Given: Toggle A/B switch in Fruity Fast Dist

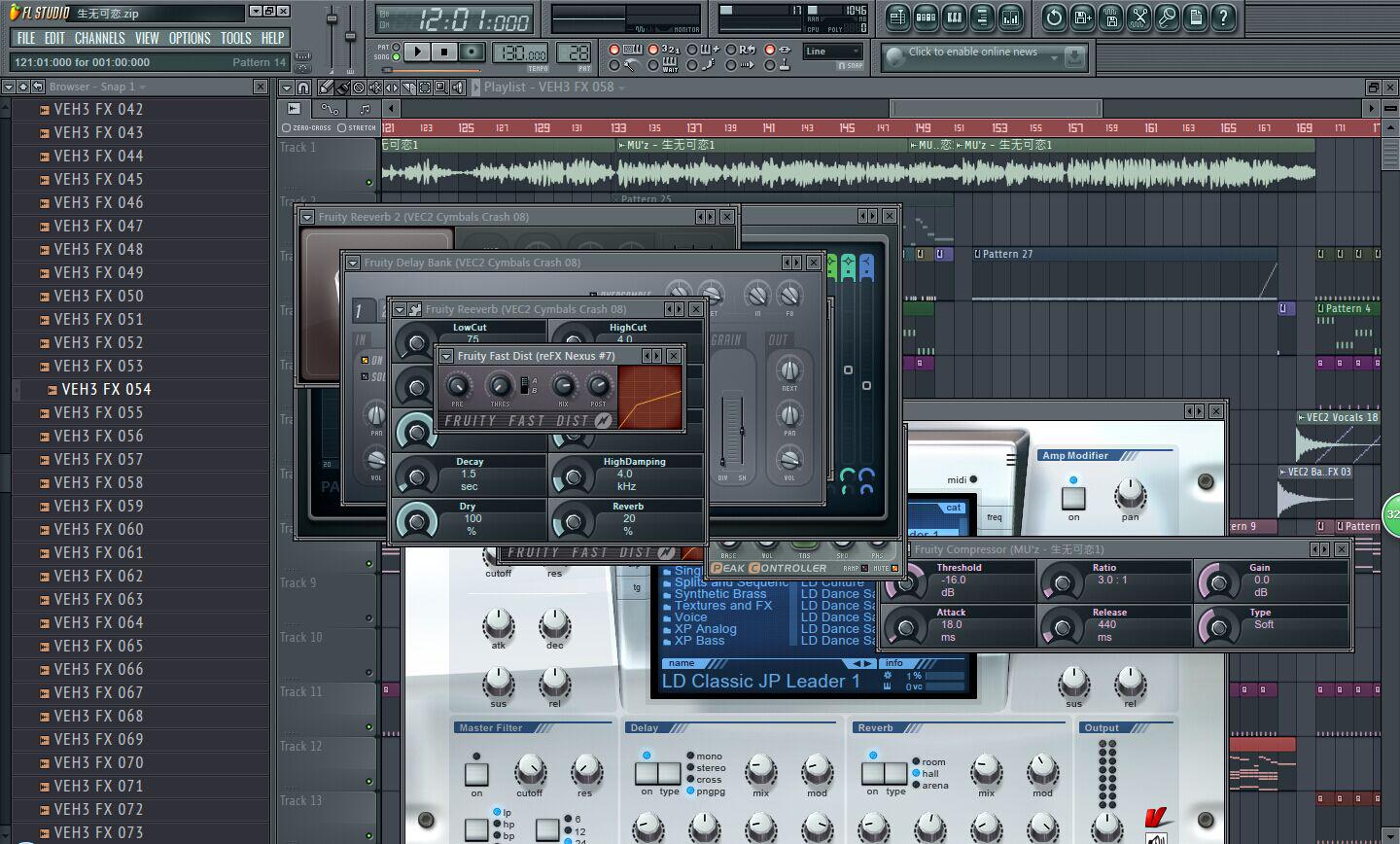Looking at the screenshot, I should 525,386.
